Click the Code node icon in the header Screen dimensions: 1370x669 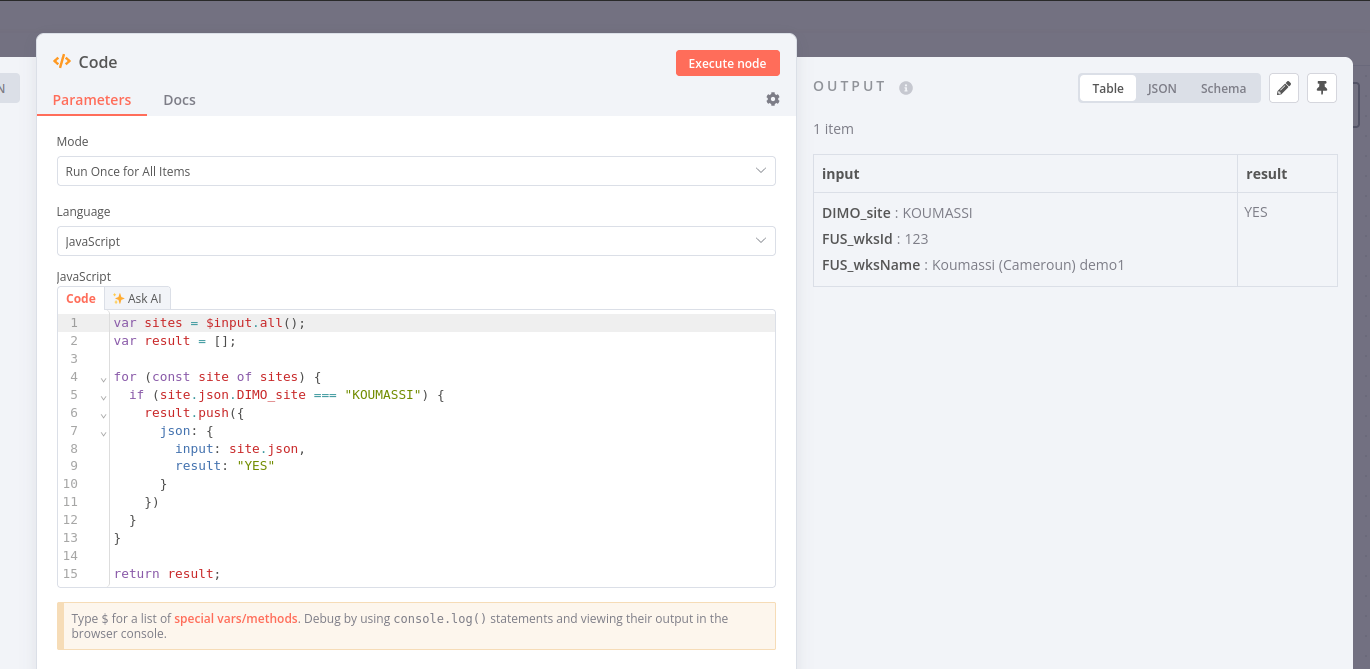(60, 61)
